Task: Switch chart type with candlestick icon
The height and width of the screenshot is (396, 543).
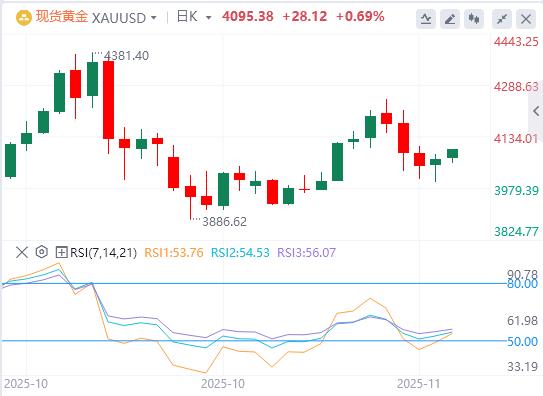Action: click(474, 19)
